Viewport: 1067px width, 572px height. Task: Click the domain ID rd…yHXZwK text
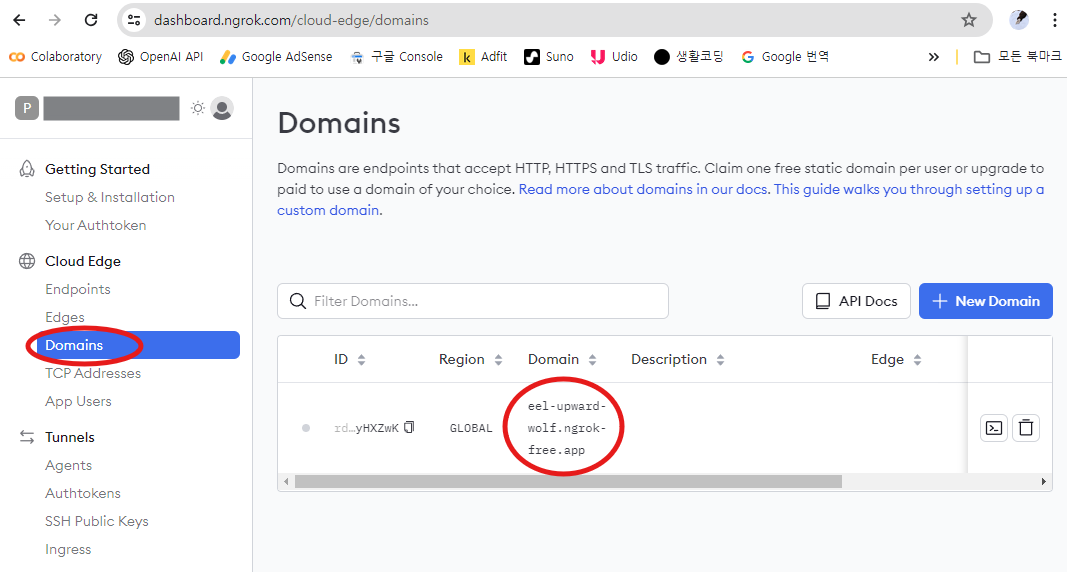pos(366,428)
